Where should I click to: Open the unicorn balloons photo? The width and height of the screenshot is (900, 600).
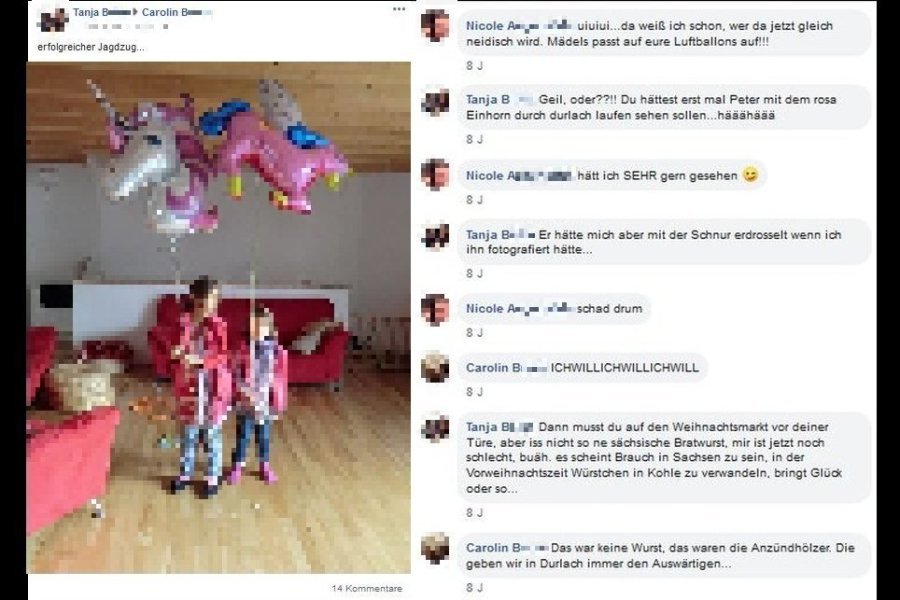click(x=219, y=318)
